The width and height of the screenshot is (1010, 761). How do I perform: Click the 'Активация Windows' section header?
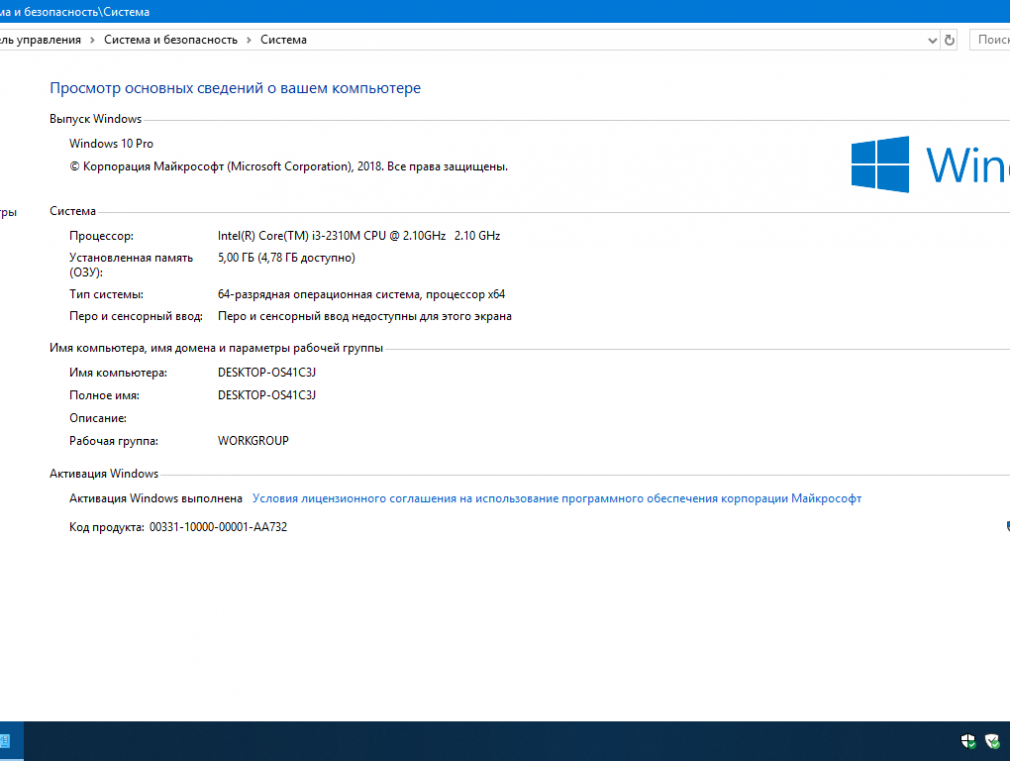point(104,474)
